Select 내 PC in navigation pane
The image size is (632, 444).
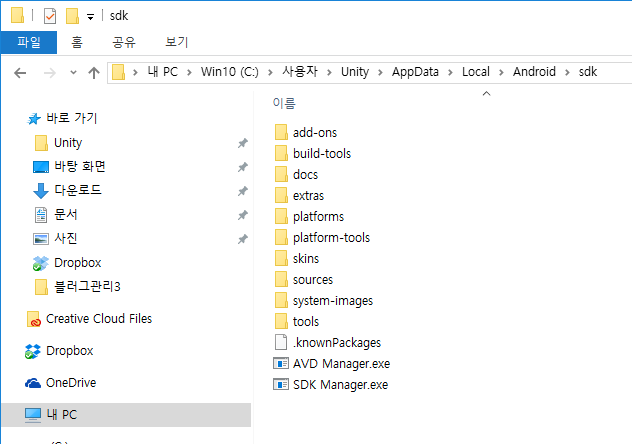(x=126, y=415)
